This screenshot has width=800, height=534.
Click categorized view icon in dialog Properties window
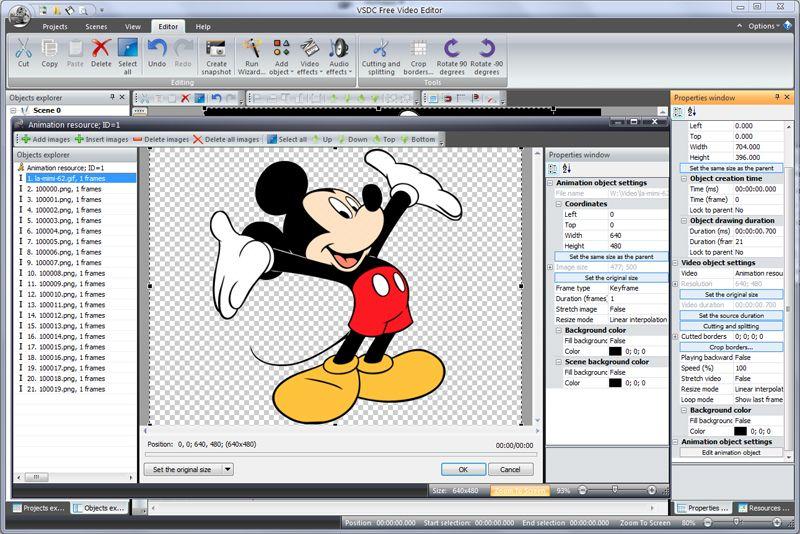pyautogui.click(x=553, y=169)
